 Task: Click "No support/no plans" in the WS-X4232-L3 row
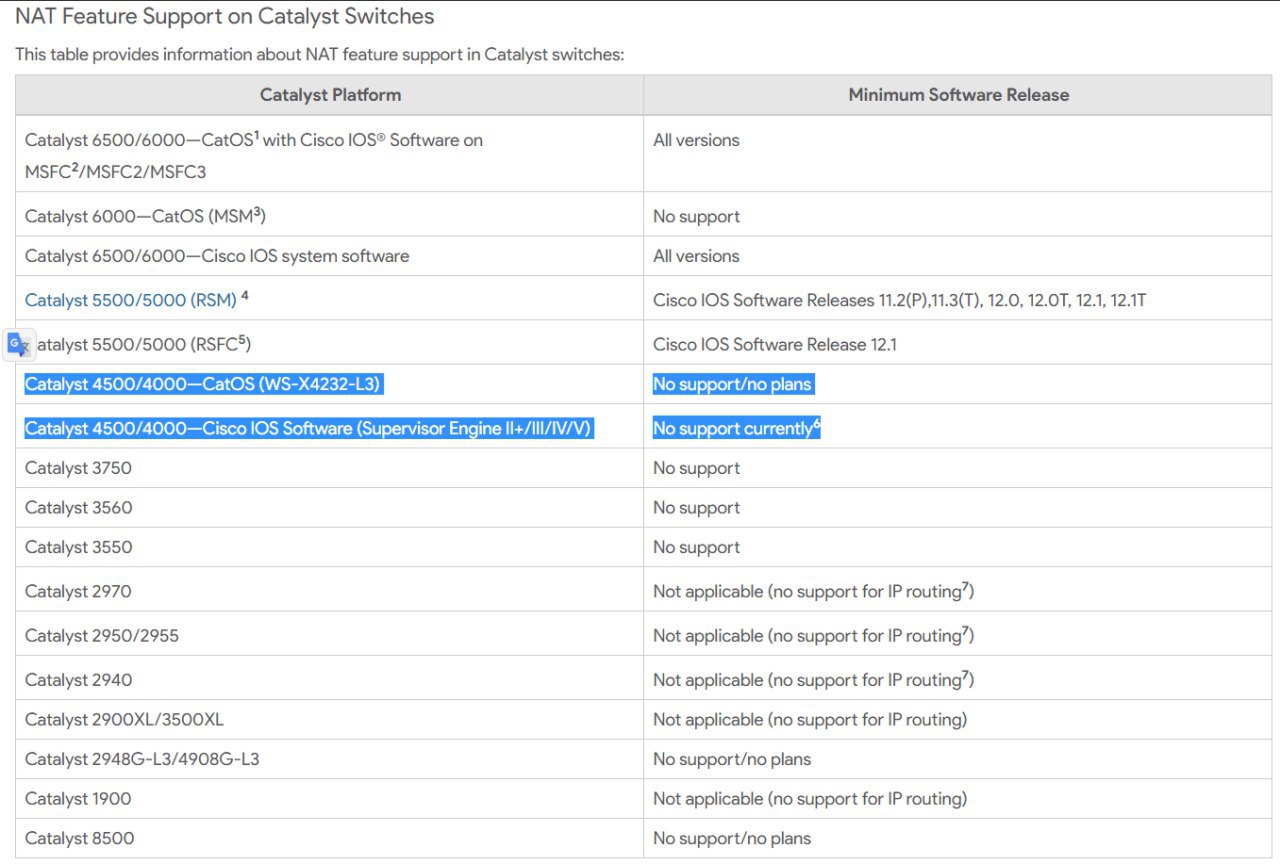coord(732,384)
